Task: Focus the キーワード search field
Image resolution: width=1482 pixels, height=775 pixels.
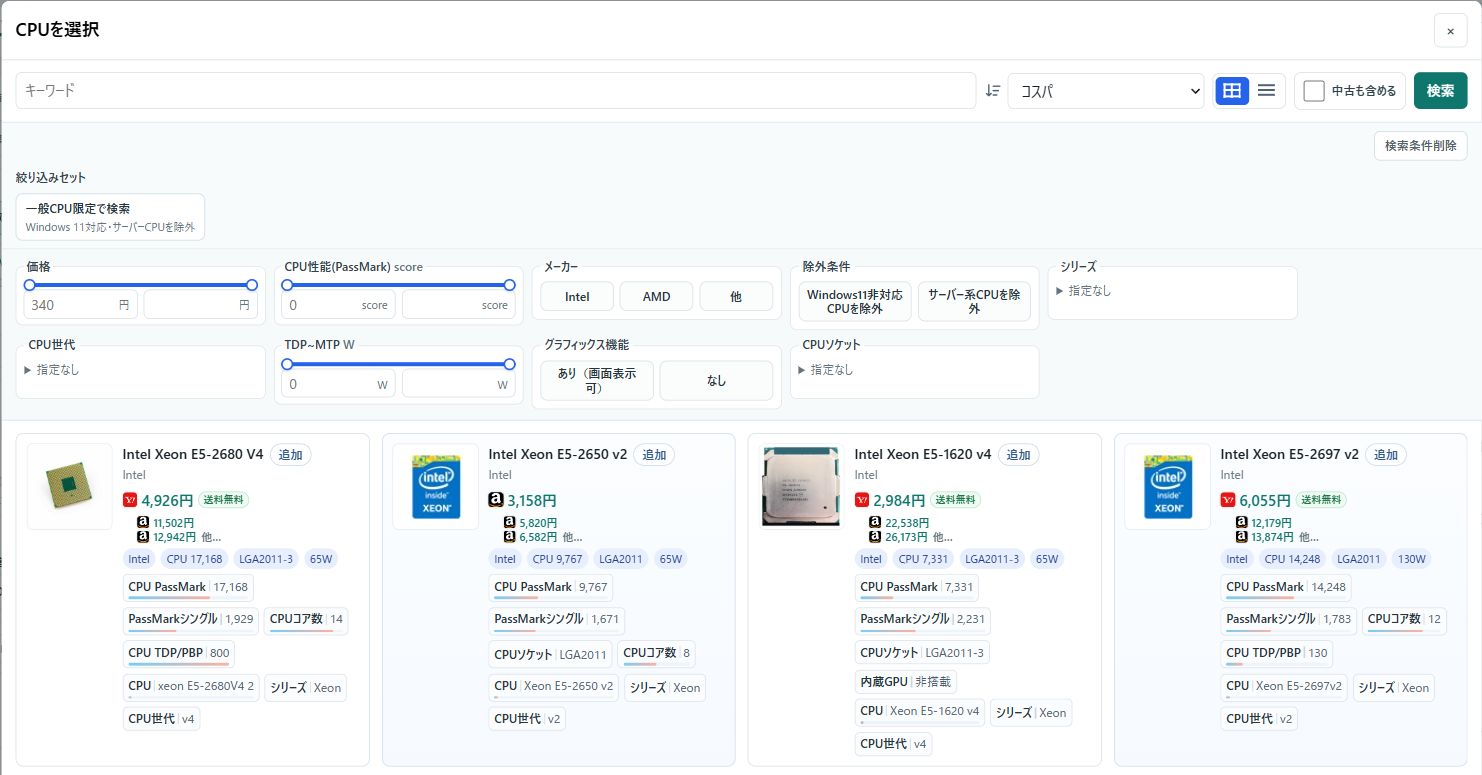Action: tap(495, 90)
